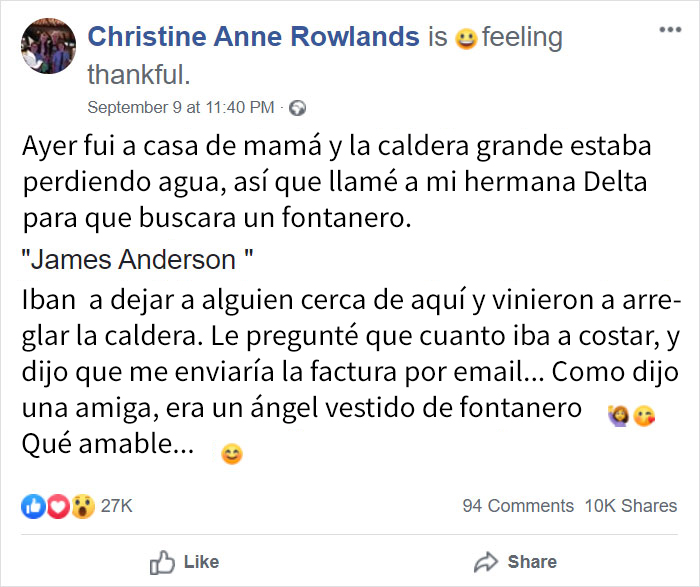The height and width of the screenshot is (587, 700).
Task: Click the blue thumbs-up reaction icon
Action: click(34, 506)
